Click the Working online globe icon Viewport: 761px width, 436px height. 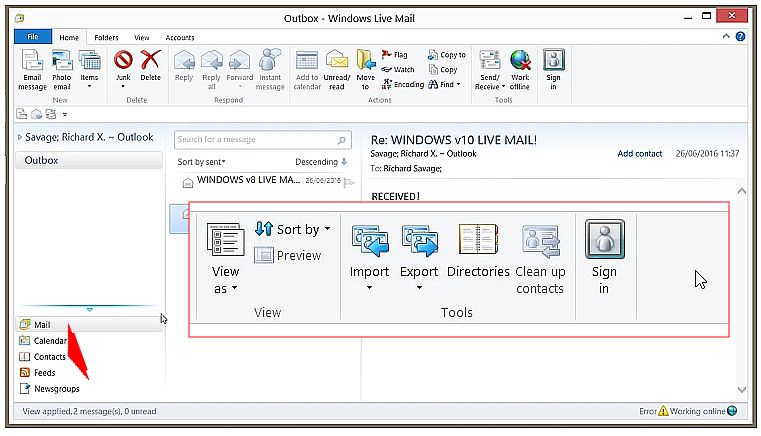732,411
